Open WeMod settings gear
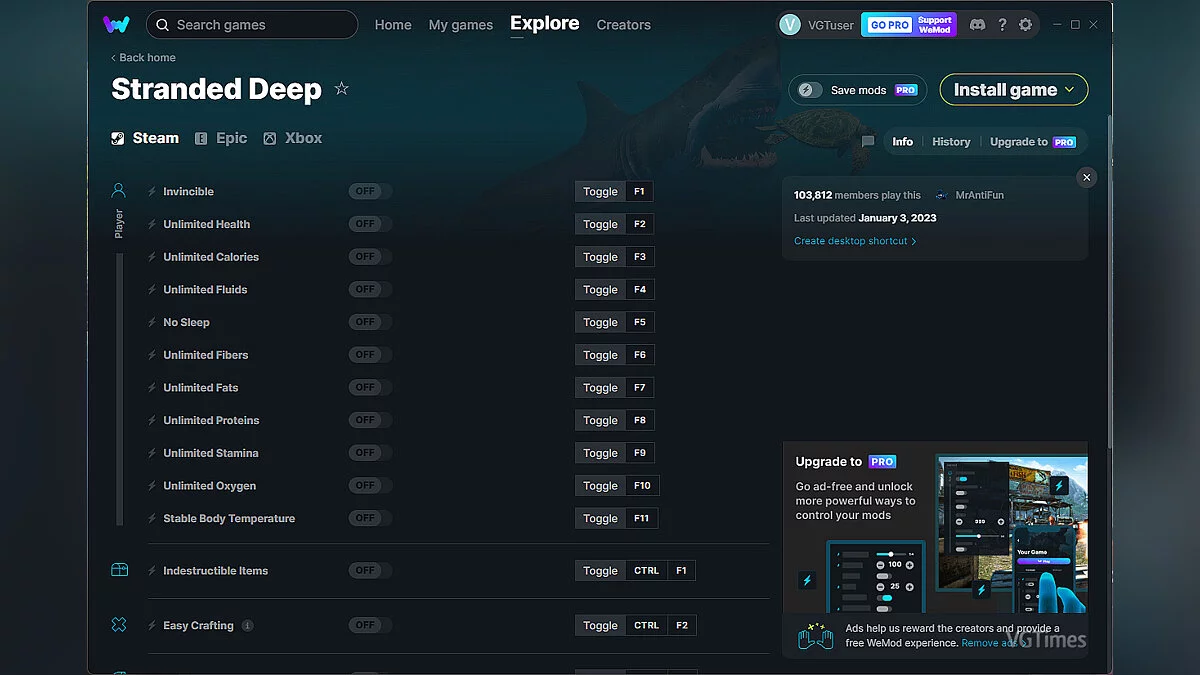1200x675 pixels. [1026, 24]
